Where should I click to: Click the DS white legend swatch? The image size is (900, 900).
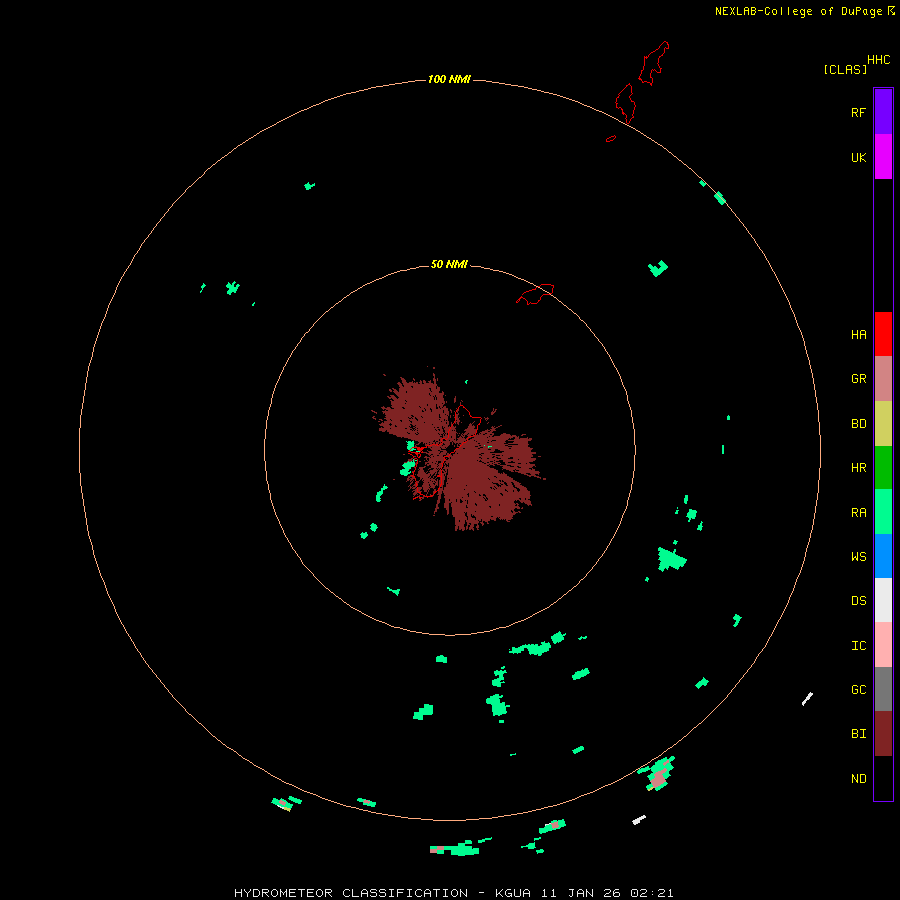(883, 600)
